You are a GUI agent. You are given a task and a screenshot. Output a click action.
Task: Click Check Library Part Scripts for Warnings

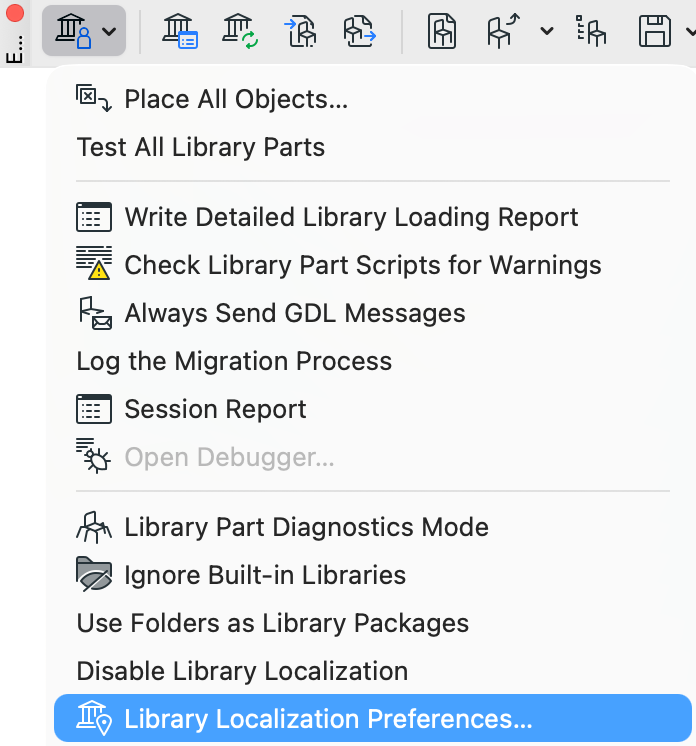click(362, 265)
